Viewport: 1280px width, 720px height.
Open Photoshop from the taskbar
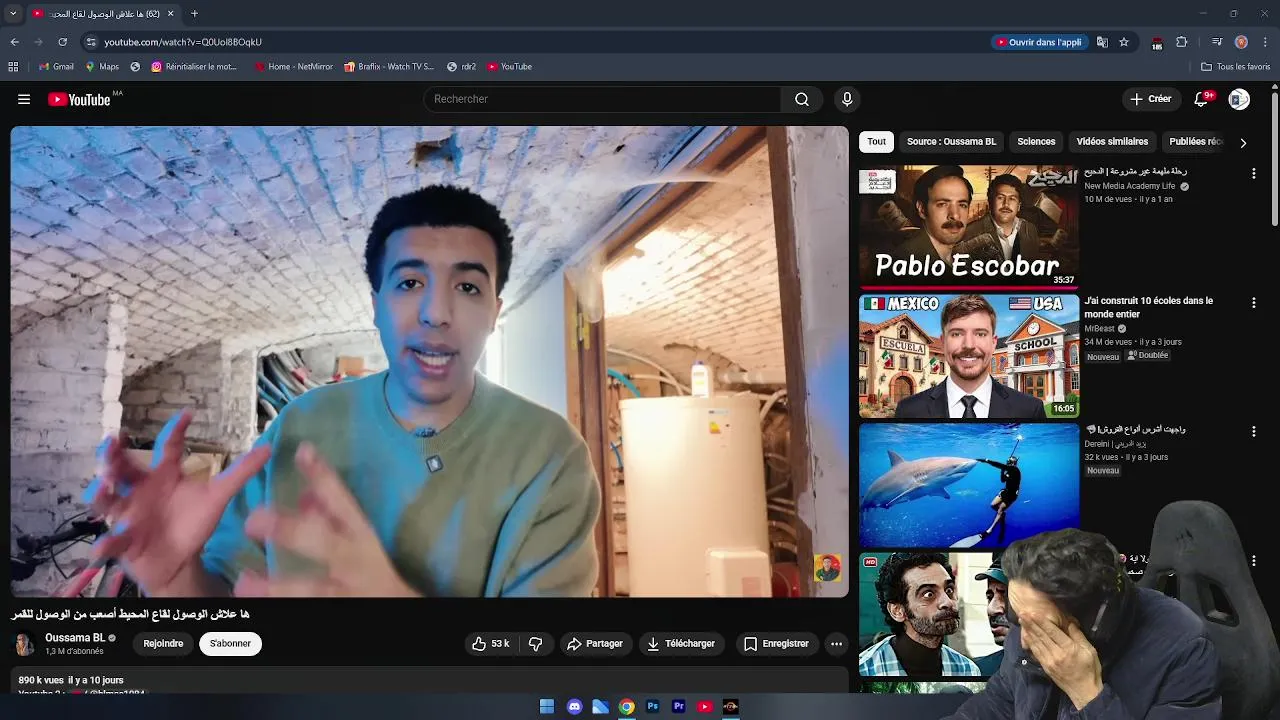pos(652,707)
